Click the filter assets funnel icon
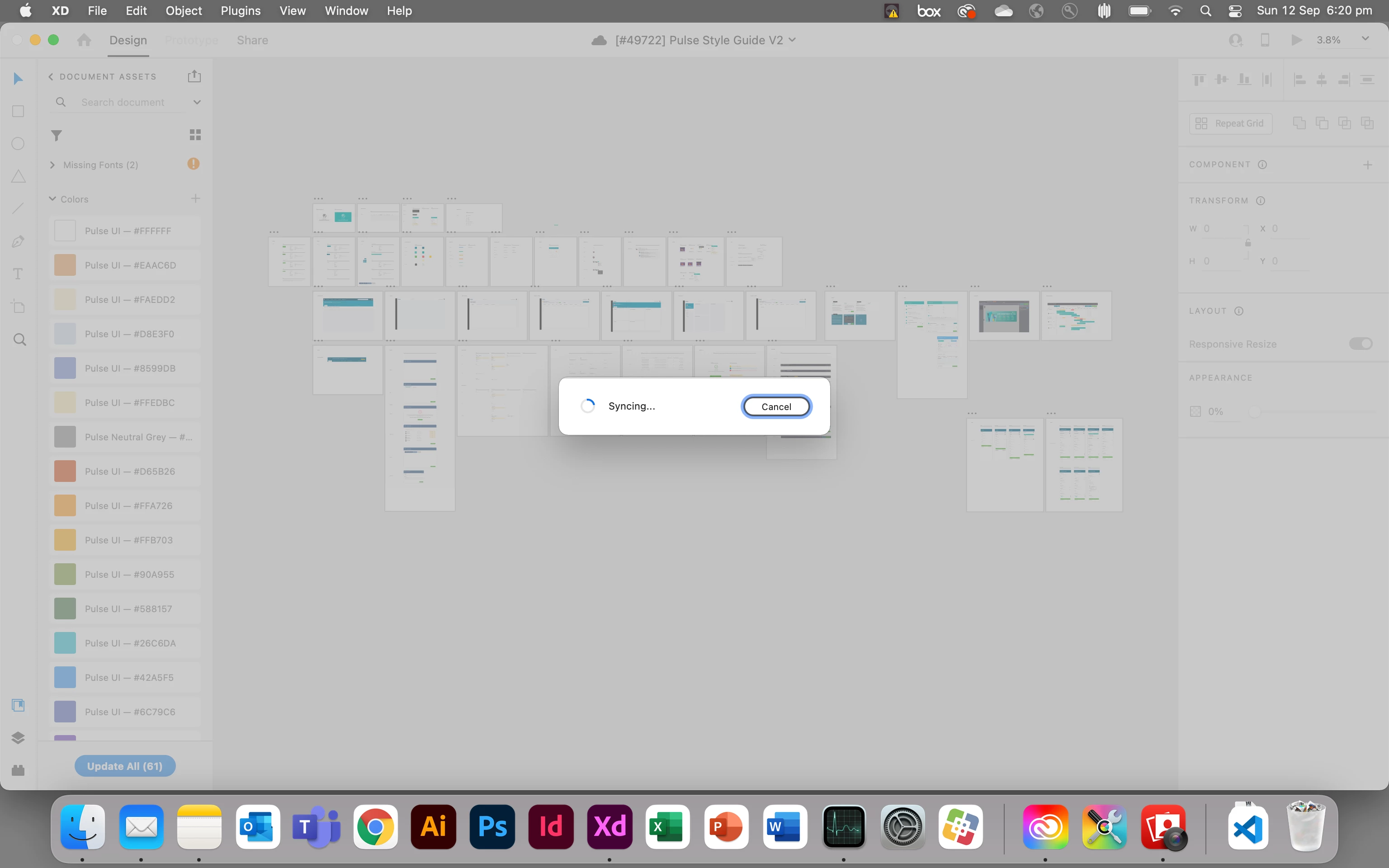The width and height of the screenshot is (1389, 868). [x=56, y=136]
